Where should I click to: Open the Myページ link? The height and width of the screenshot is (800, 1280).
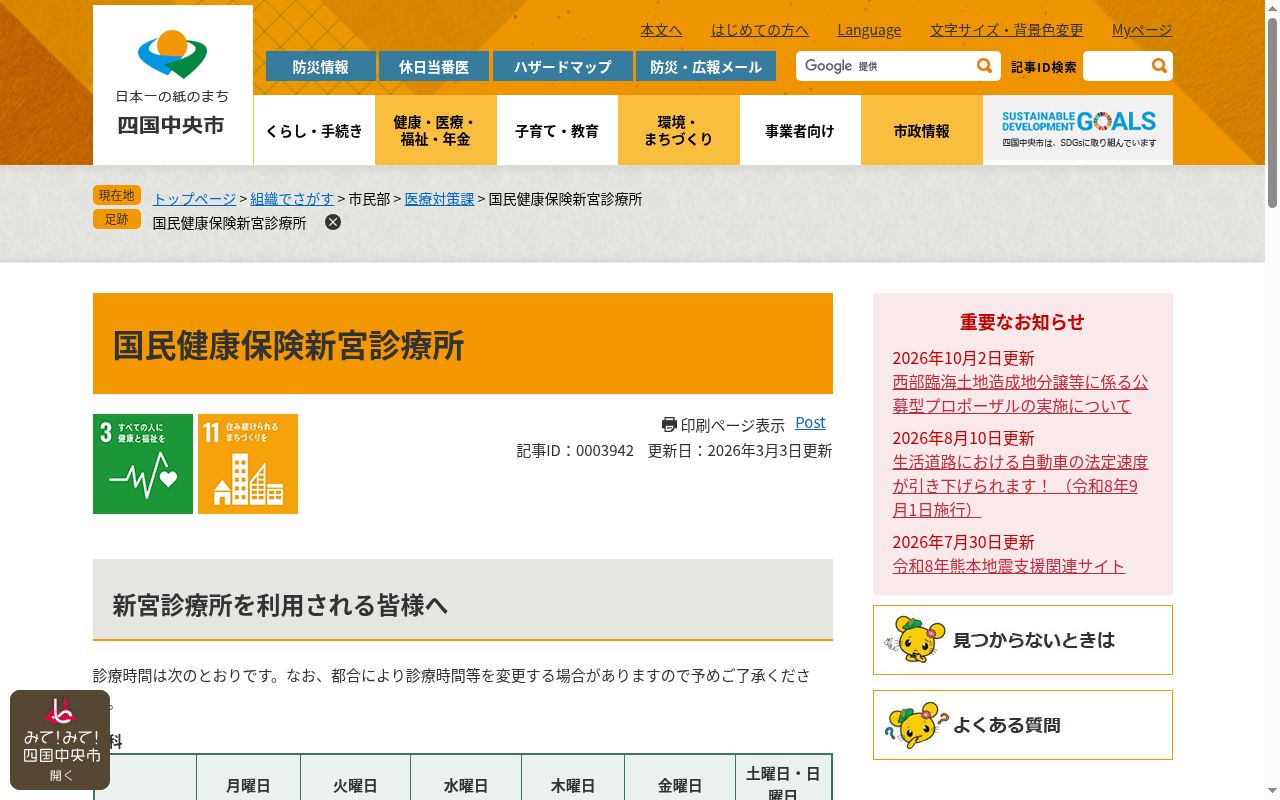(1142, 30)
